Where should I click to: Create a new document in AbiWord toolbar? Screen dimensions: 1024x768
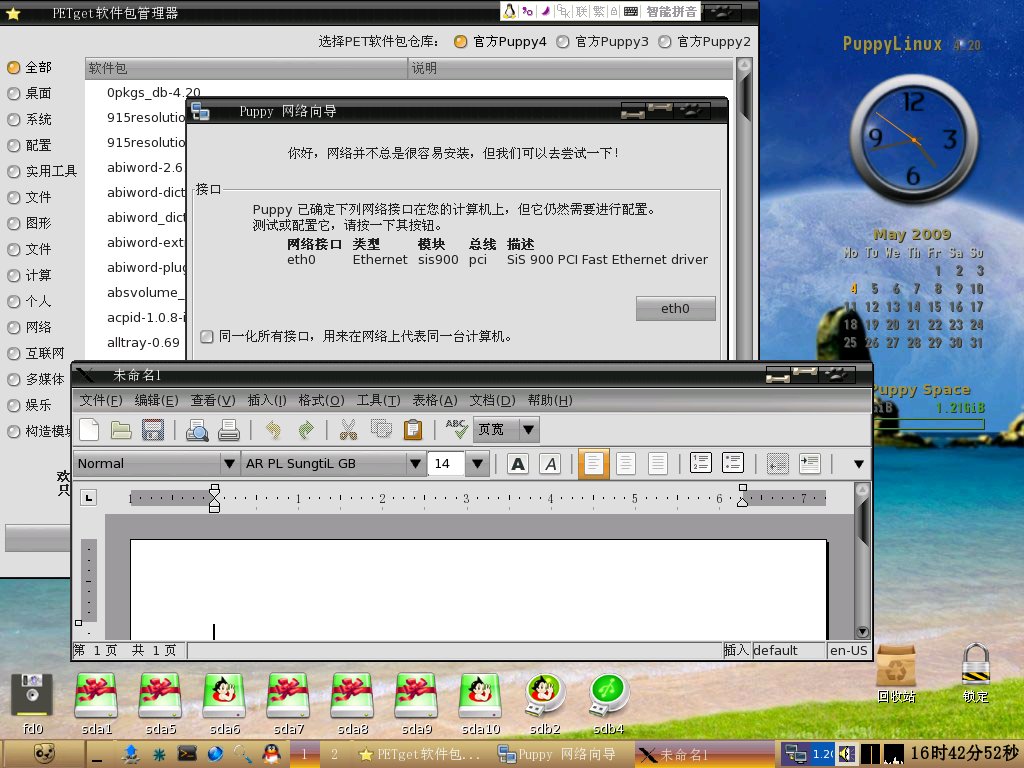tap(89, 430)
